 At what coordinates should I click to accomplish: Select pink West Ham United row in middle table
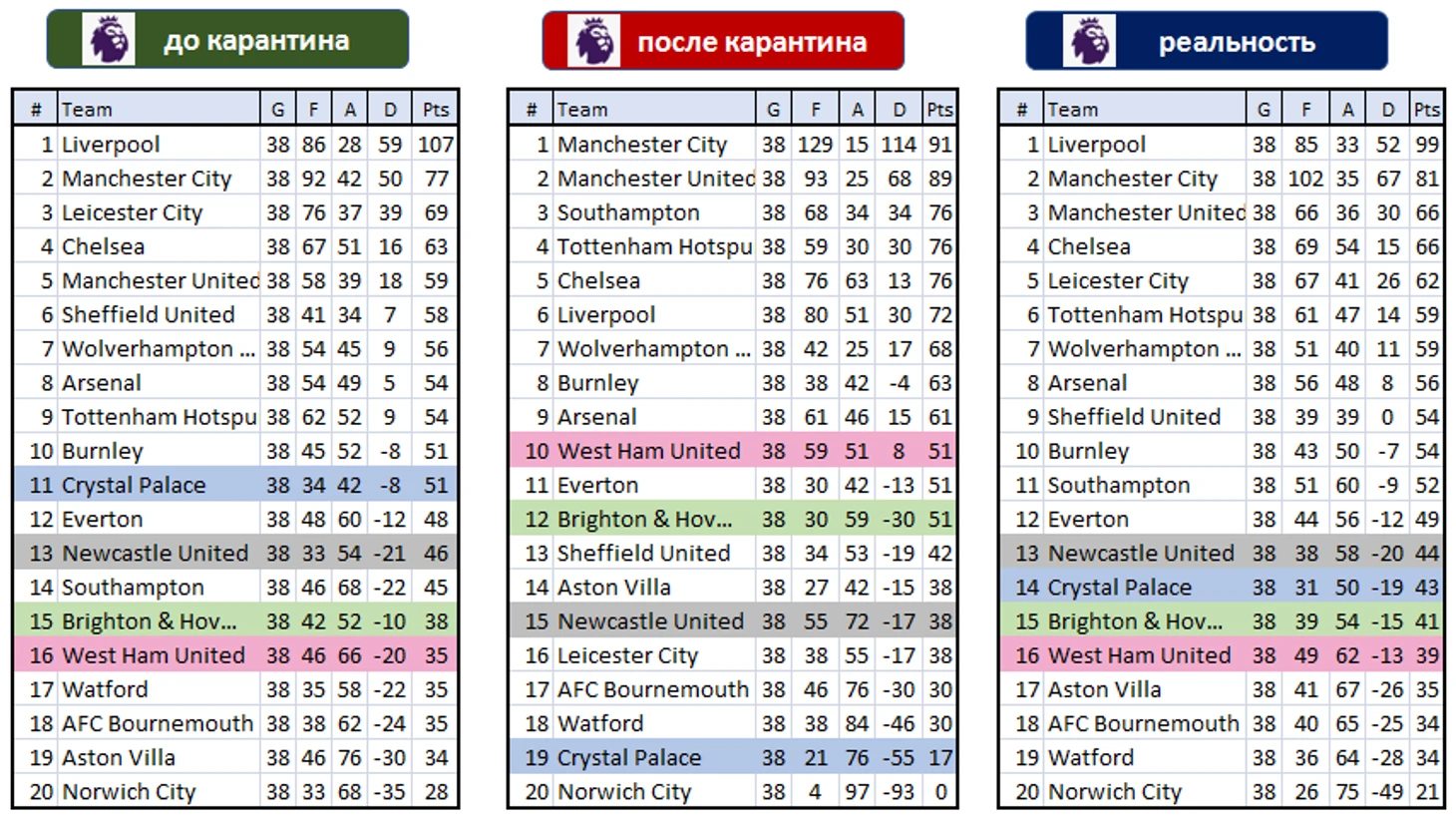point(732,451)
